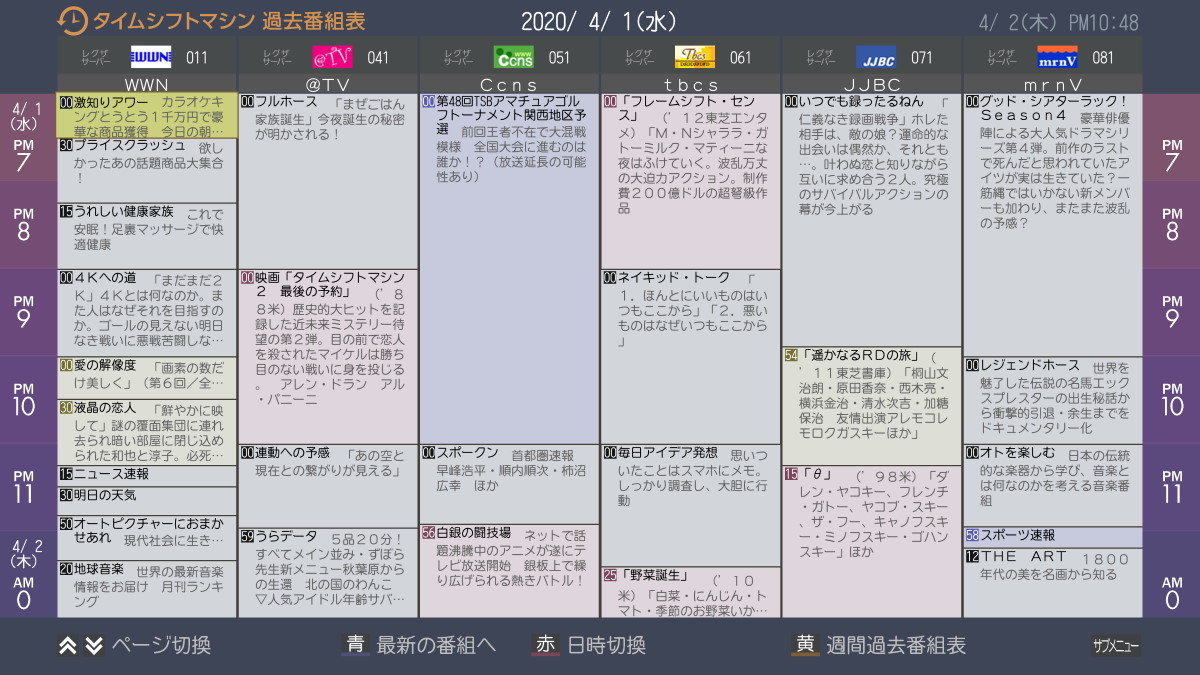Select the JJBC channel name header
The image size is (1200, 675).
872,85
